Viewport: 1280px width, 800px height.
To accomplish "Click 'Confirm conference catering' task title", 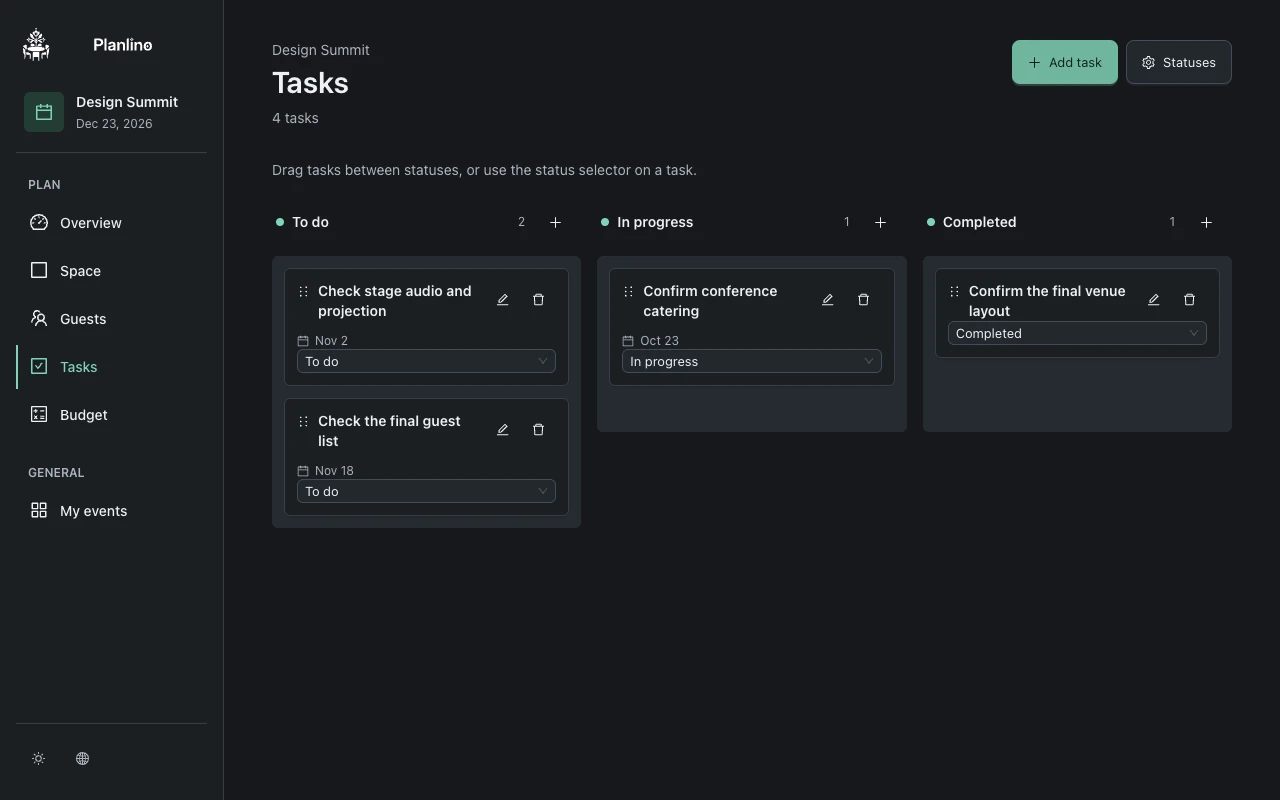I will [710, 301].
